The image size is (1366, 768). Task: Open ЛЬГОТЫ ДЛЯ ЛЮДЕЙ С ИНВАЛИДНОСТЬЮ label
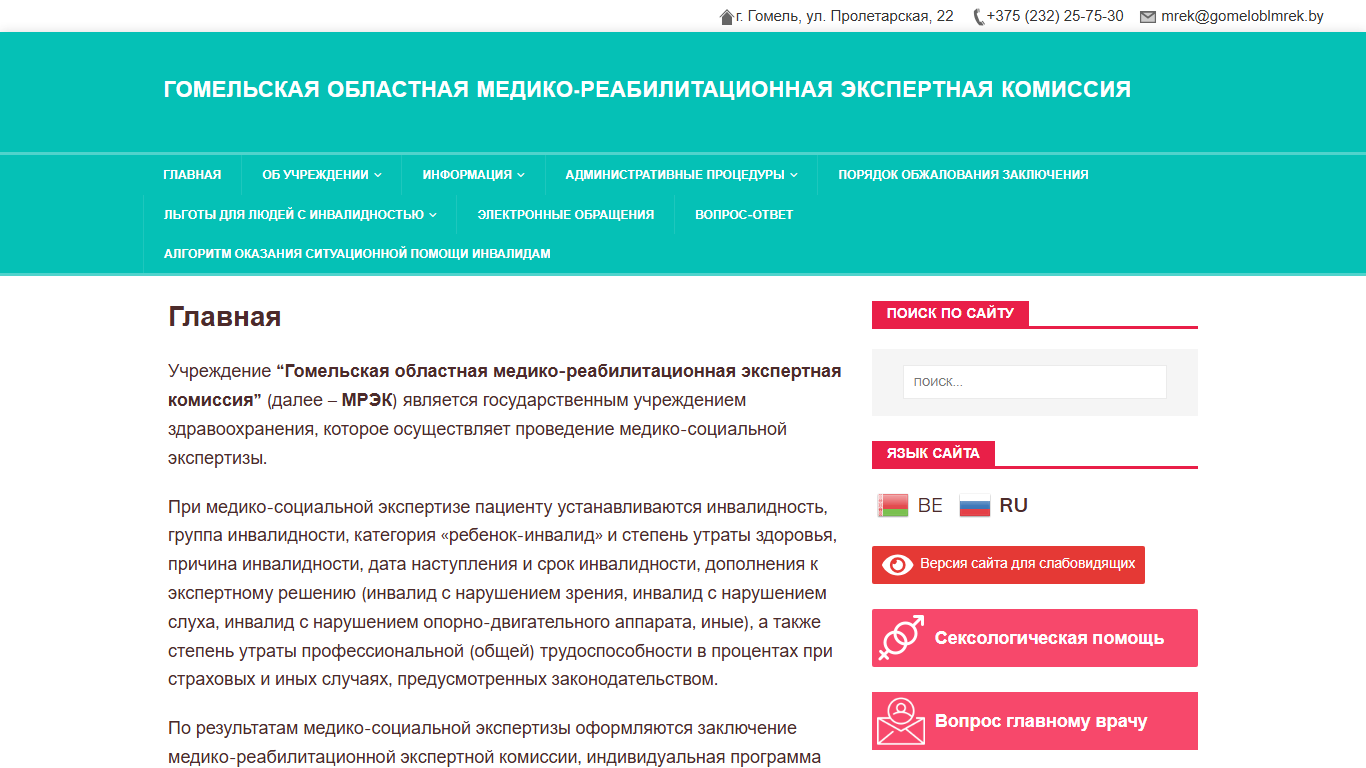click(x=294, y=214)
